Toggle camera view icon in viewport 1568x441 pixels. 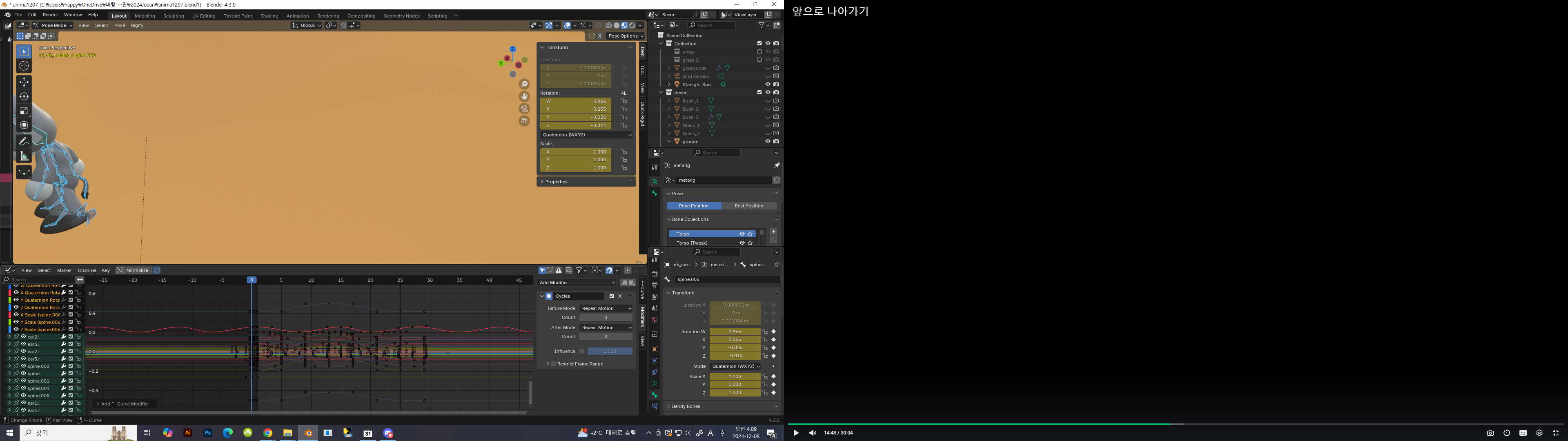click(x=525, y=109)
